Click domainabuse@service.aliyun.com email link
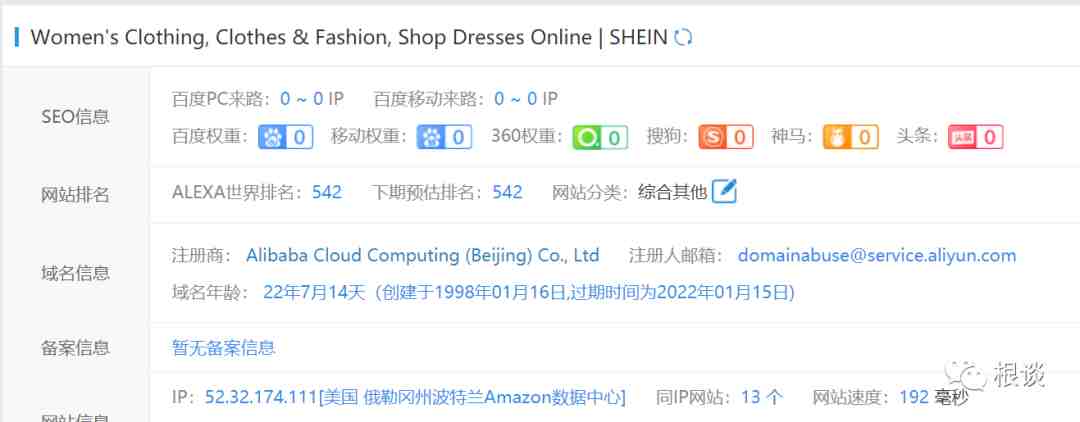 (877, 255)
